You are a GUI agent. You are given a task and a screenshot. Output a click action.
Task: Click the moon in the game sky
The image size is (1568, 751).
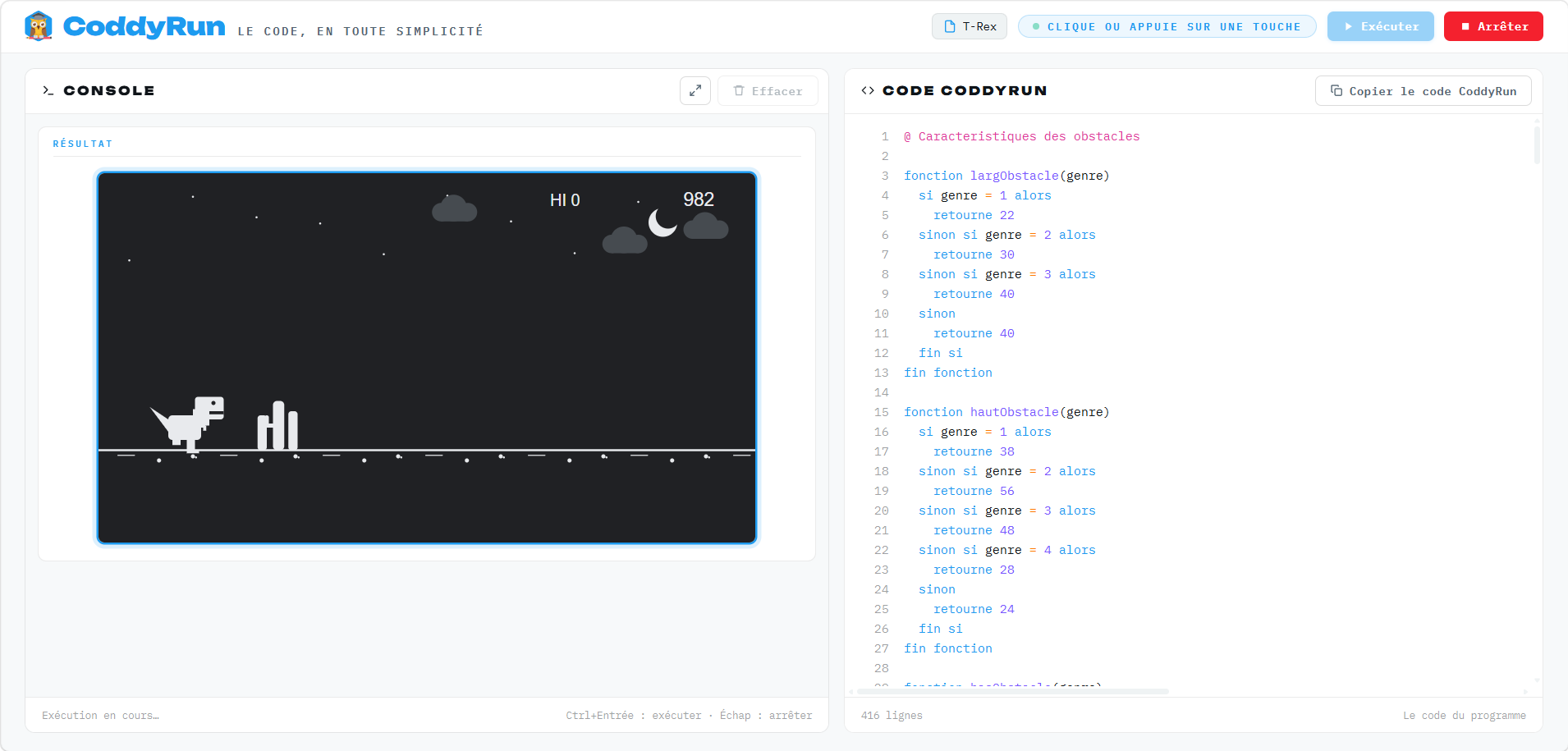pyautogui.click(x=663, y=222)
